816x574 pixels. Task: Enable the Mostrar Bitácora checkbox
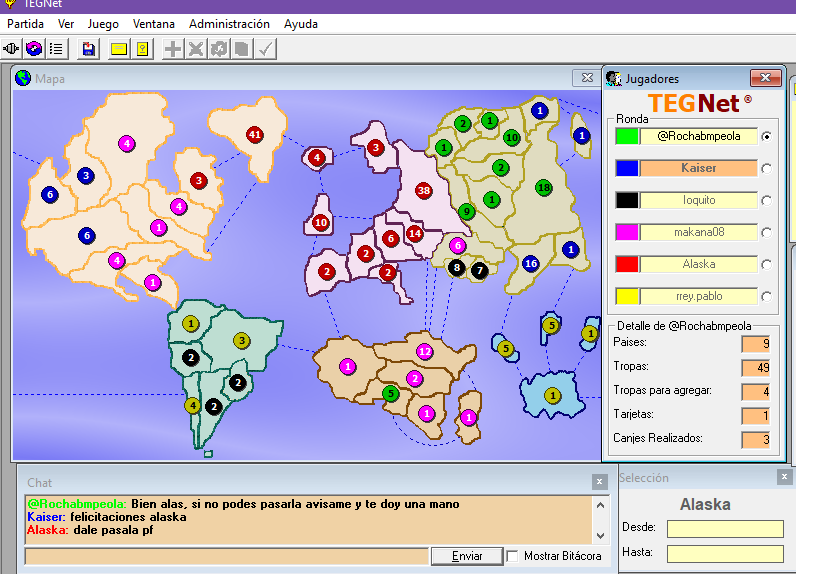point(513,556)
